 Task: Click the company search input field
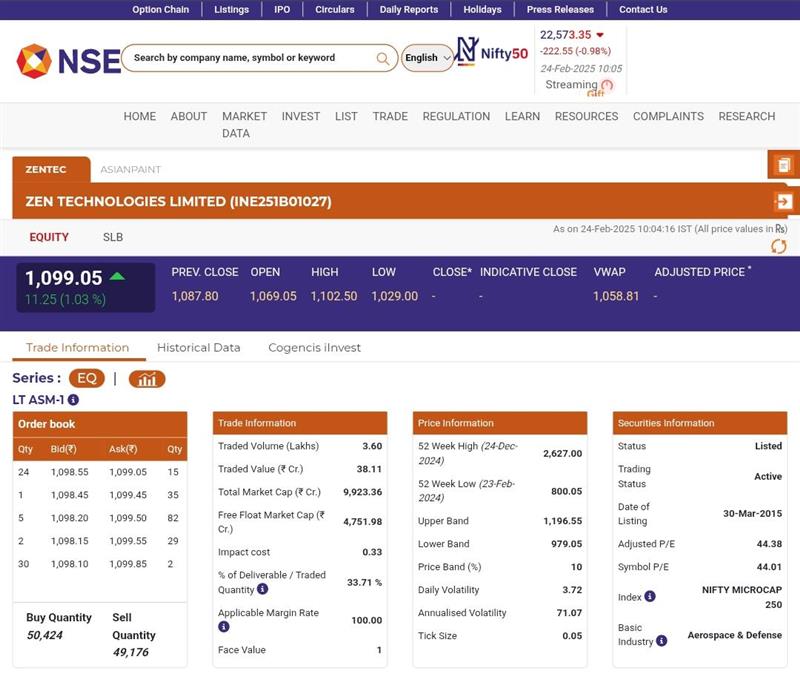pos(250,58)
